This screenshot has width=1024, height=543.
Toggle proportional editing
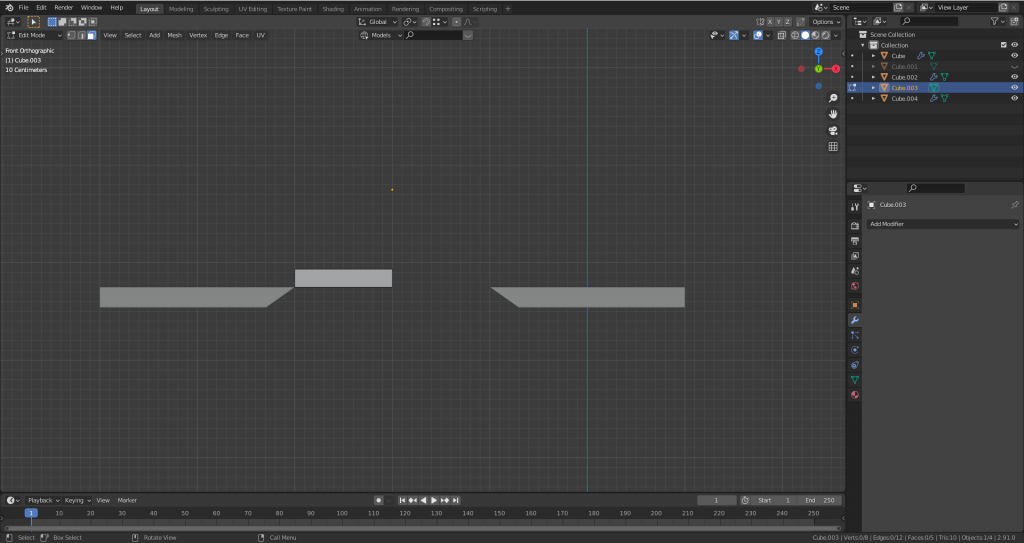[456, 22]
